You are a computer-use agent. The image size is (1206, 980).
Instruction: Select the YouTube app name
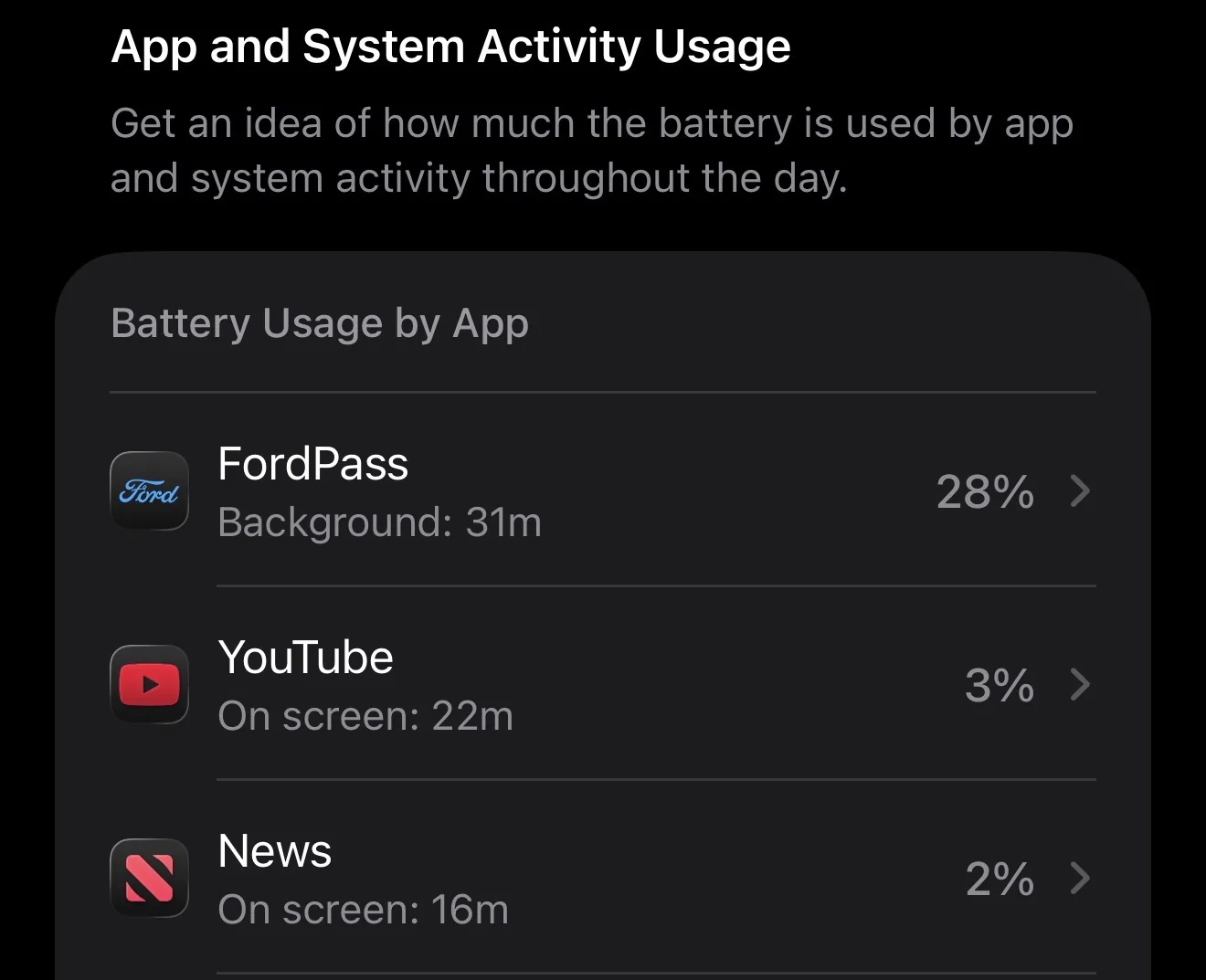pos(305,658)
